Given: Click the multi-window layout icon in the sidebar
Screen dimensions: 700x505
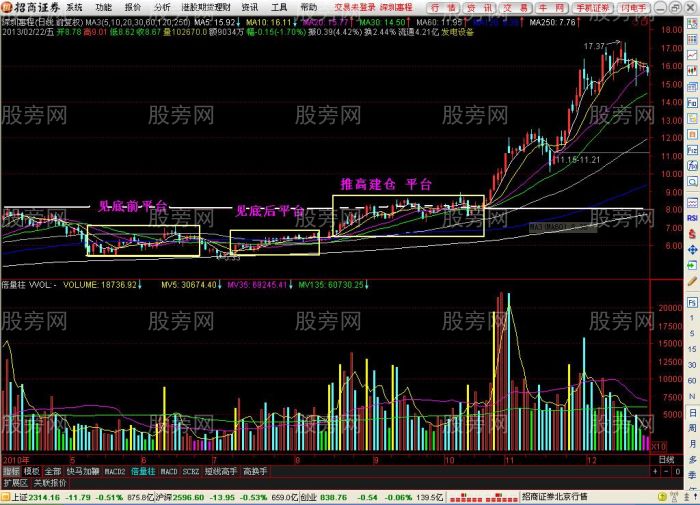Looking at the screenshot, I should click(x=692, y=87).
